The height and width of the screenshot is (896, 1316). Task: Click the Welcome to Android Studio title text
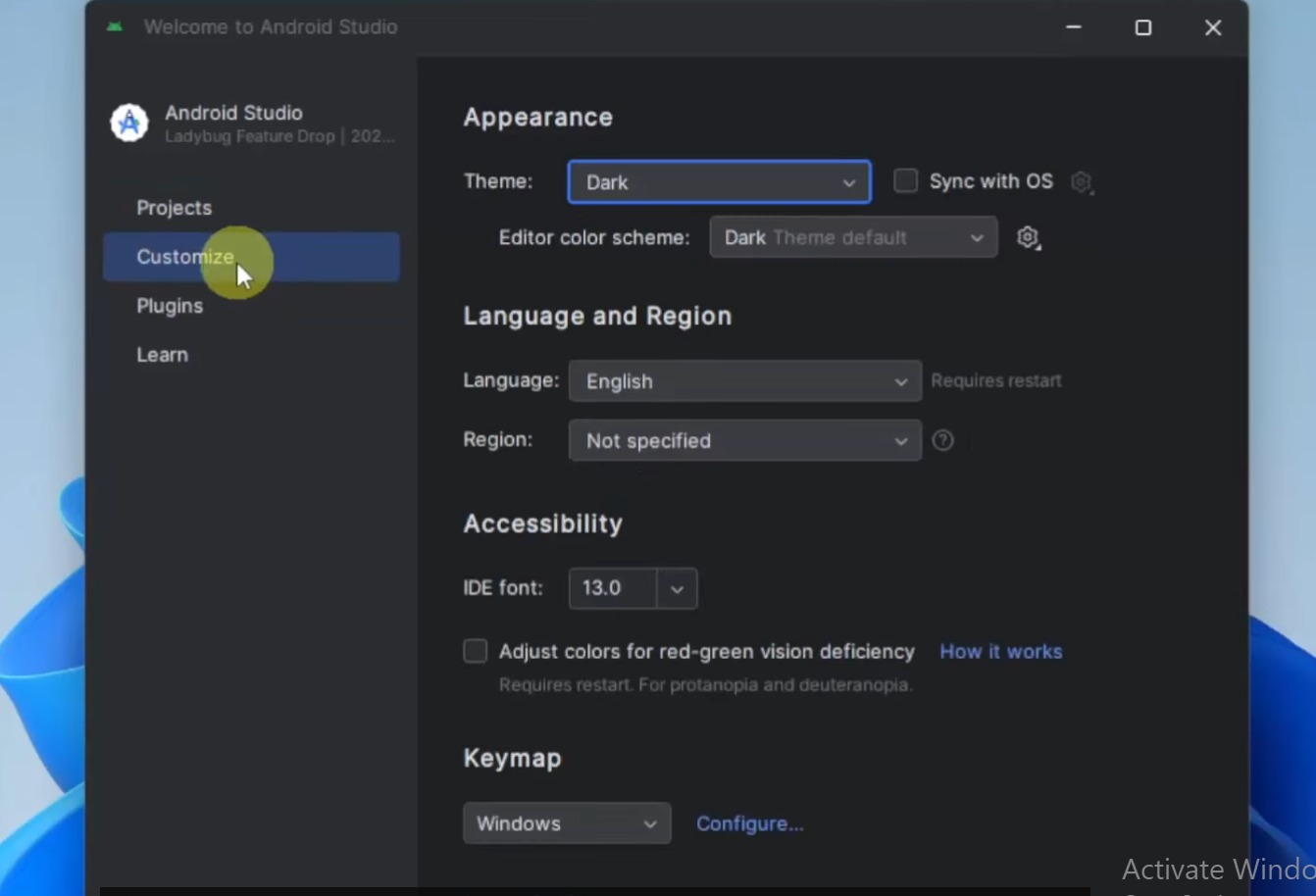pos(271,27)
